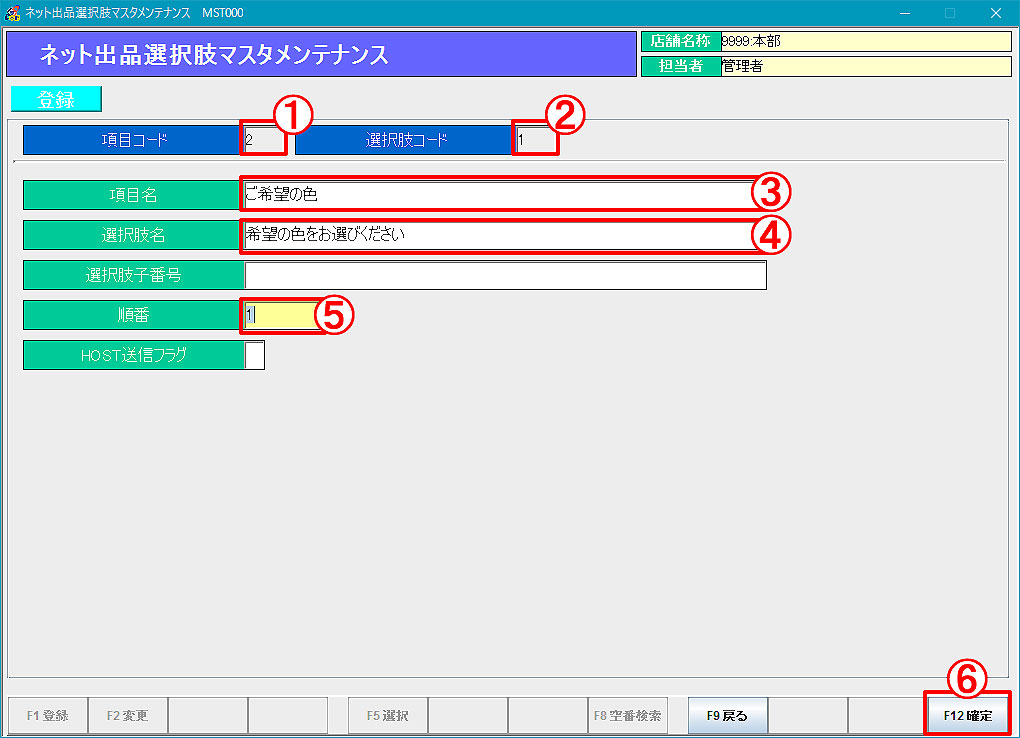Click the 項目コード blue label
The width and height of the screenshot is (1020, 738).
coord(133,139)
